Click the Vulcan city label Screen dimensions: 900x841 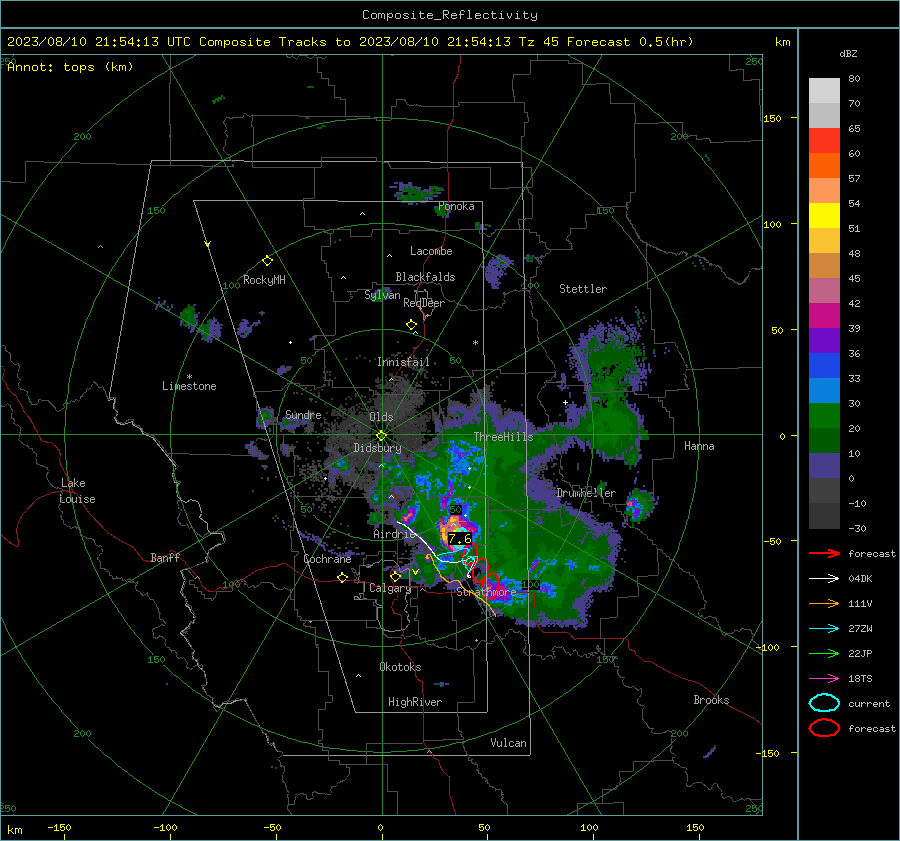[509, 743]
